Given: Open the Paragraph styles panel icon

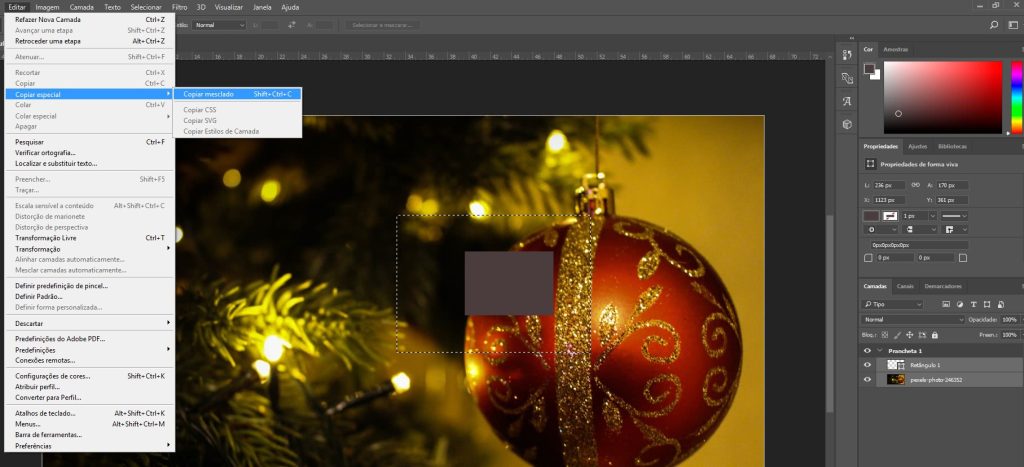Looking at the screenshot, I should click(847, 78).
